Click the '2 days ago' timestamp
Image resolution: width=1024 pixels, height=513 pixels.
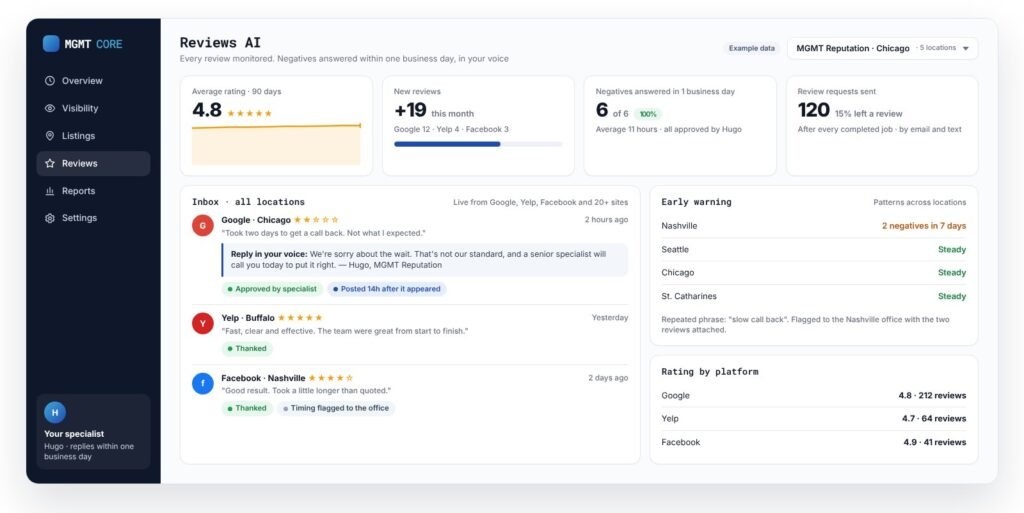[608, 378]
